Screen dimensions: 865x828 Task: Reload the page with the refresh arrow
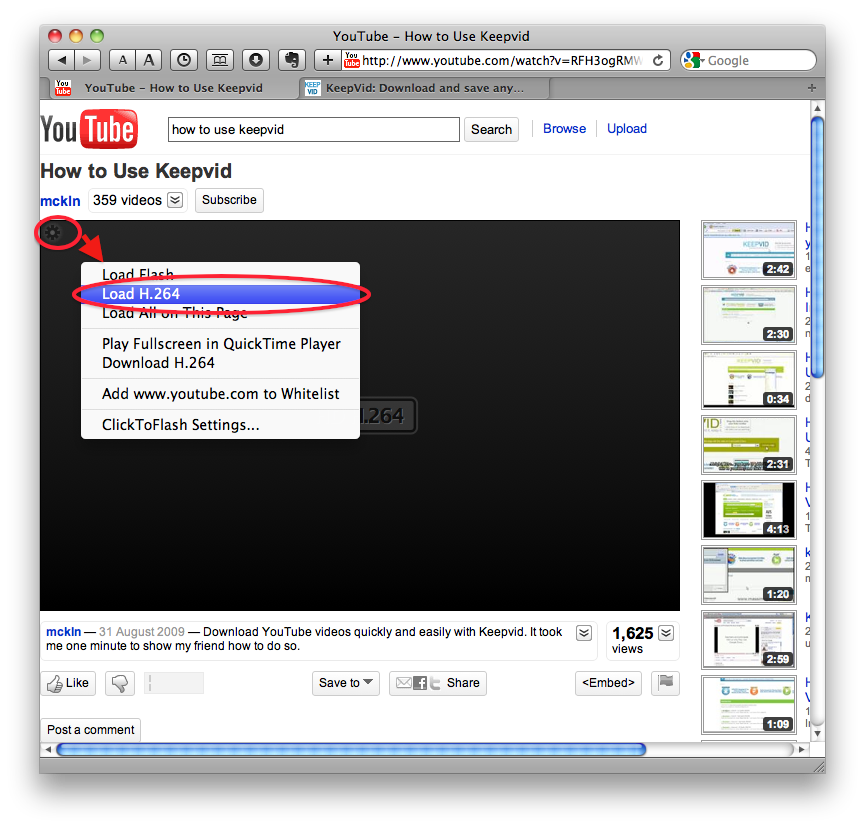pos(658,60)
